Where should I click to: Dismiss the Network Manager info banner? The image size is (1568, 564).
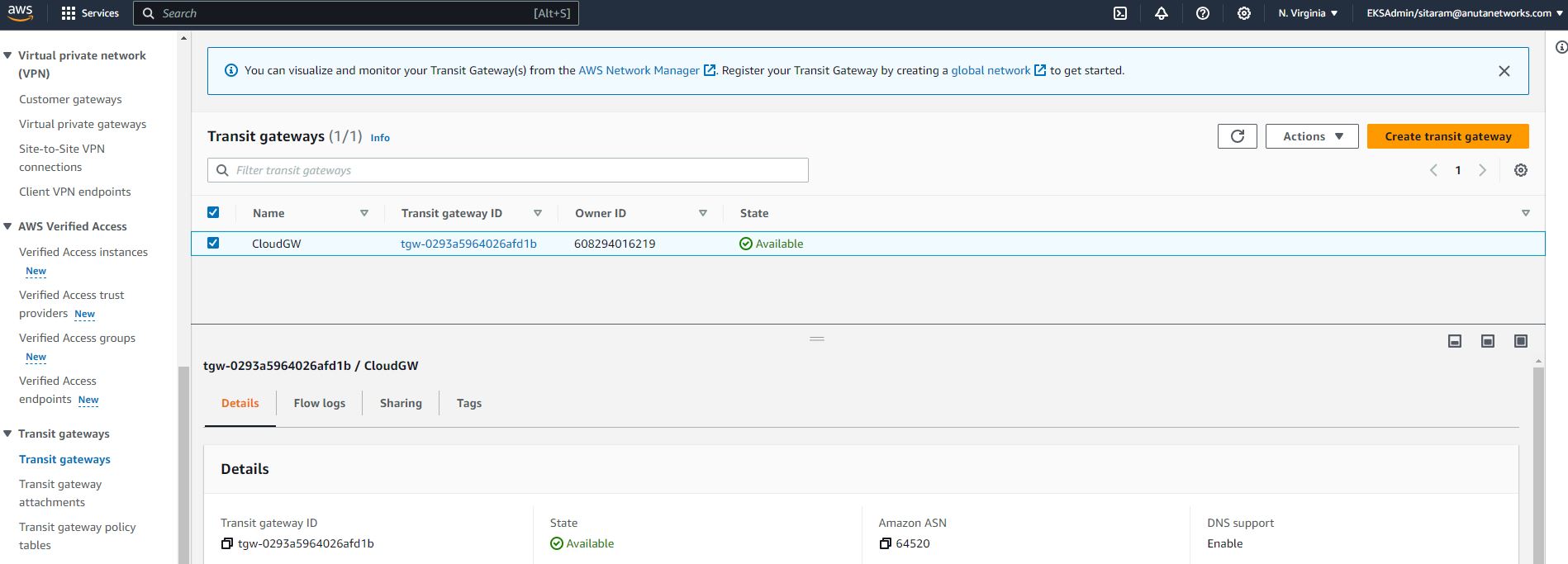(1504, 71)
